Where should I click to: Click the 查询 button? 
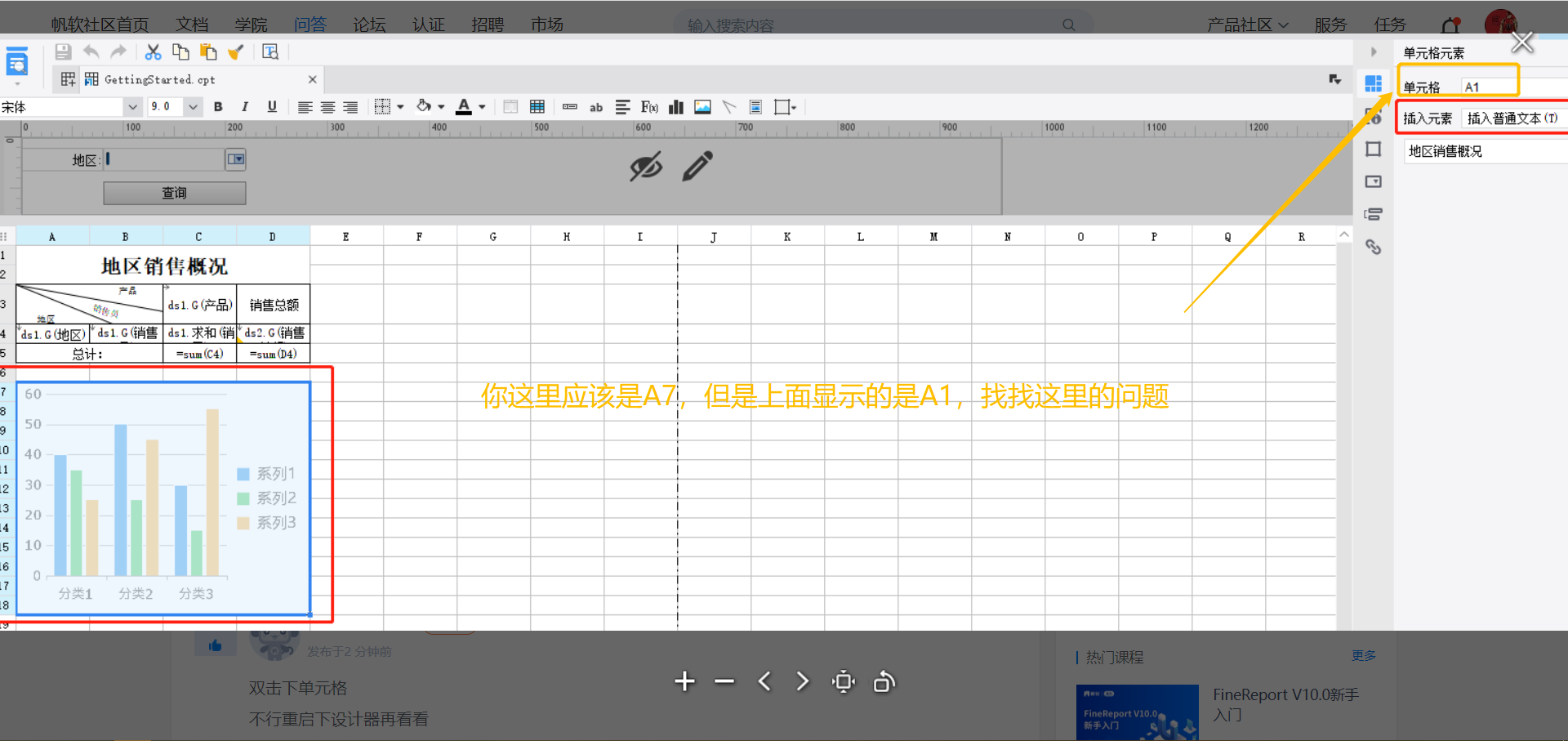click(x=174, y=193)
